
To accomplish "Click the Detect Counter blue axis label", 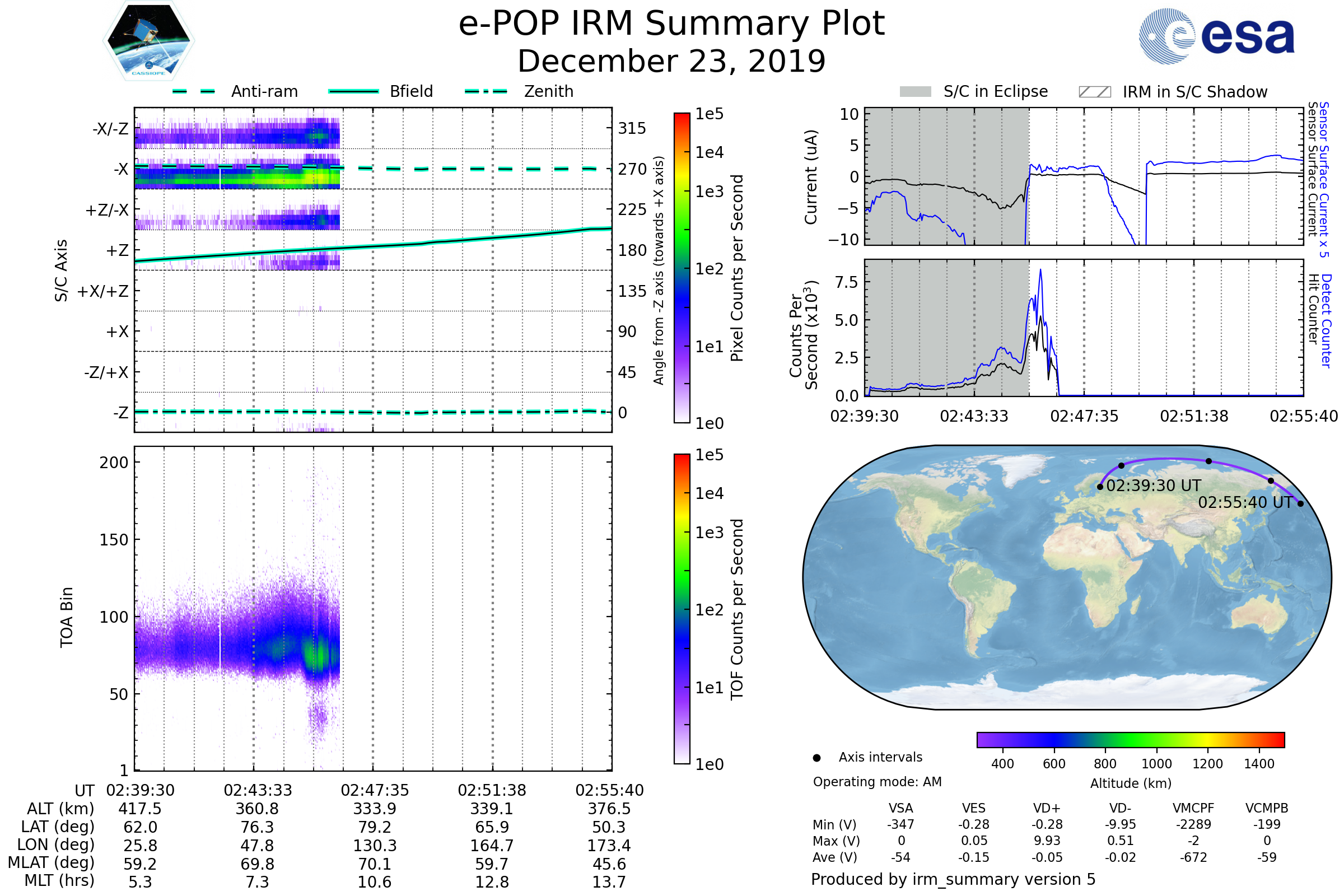I will click(x=1326, y=321).
